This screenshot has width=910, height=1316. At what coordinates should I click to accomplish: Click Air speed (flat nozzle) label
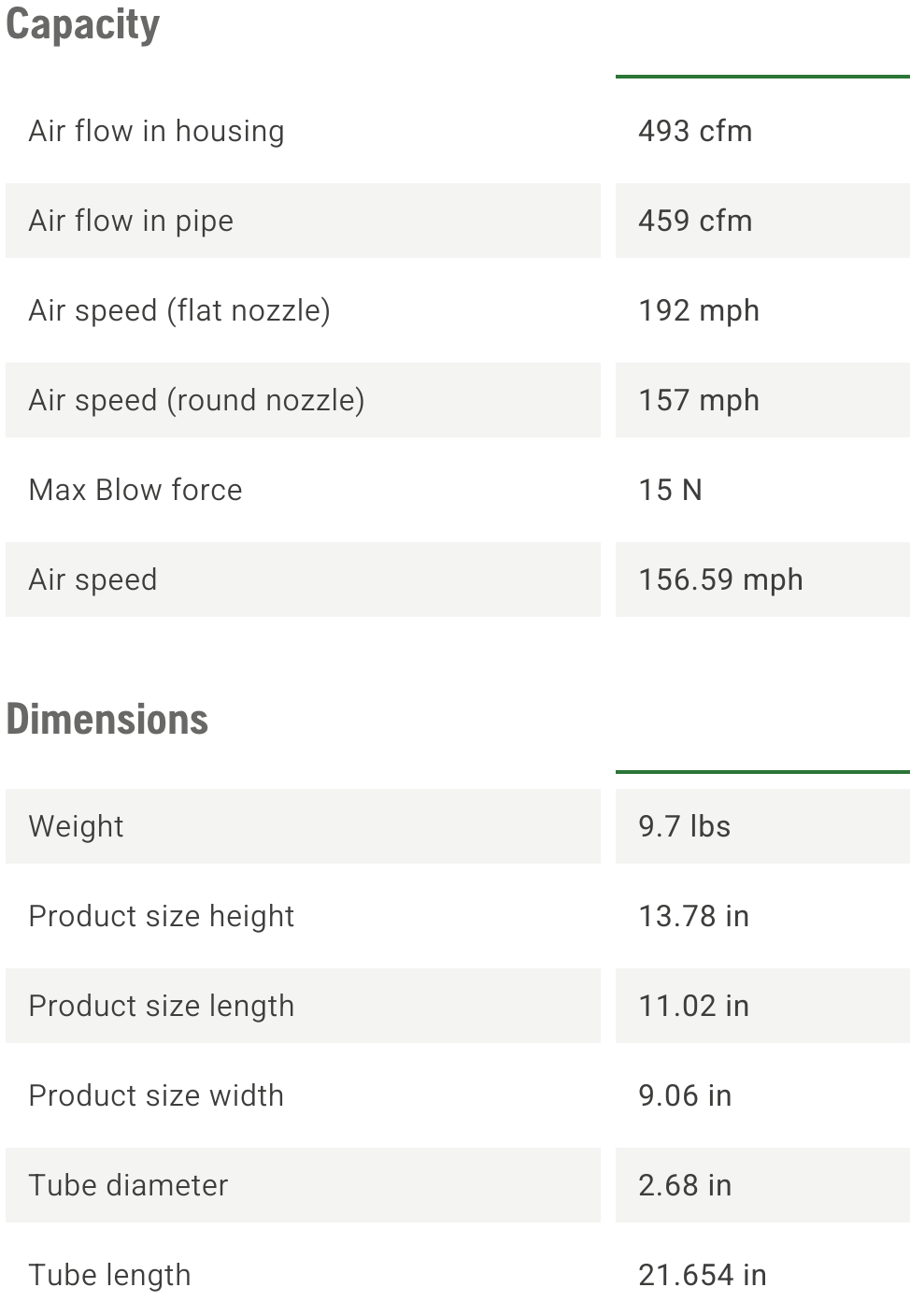pos(179,310)
